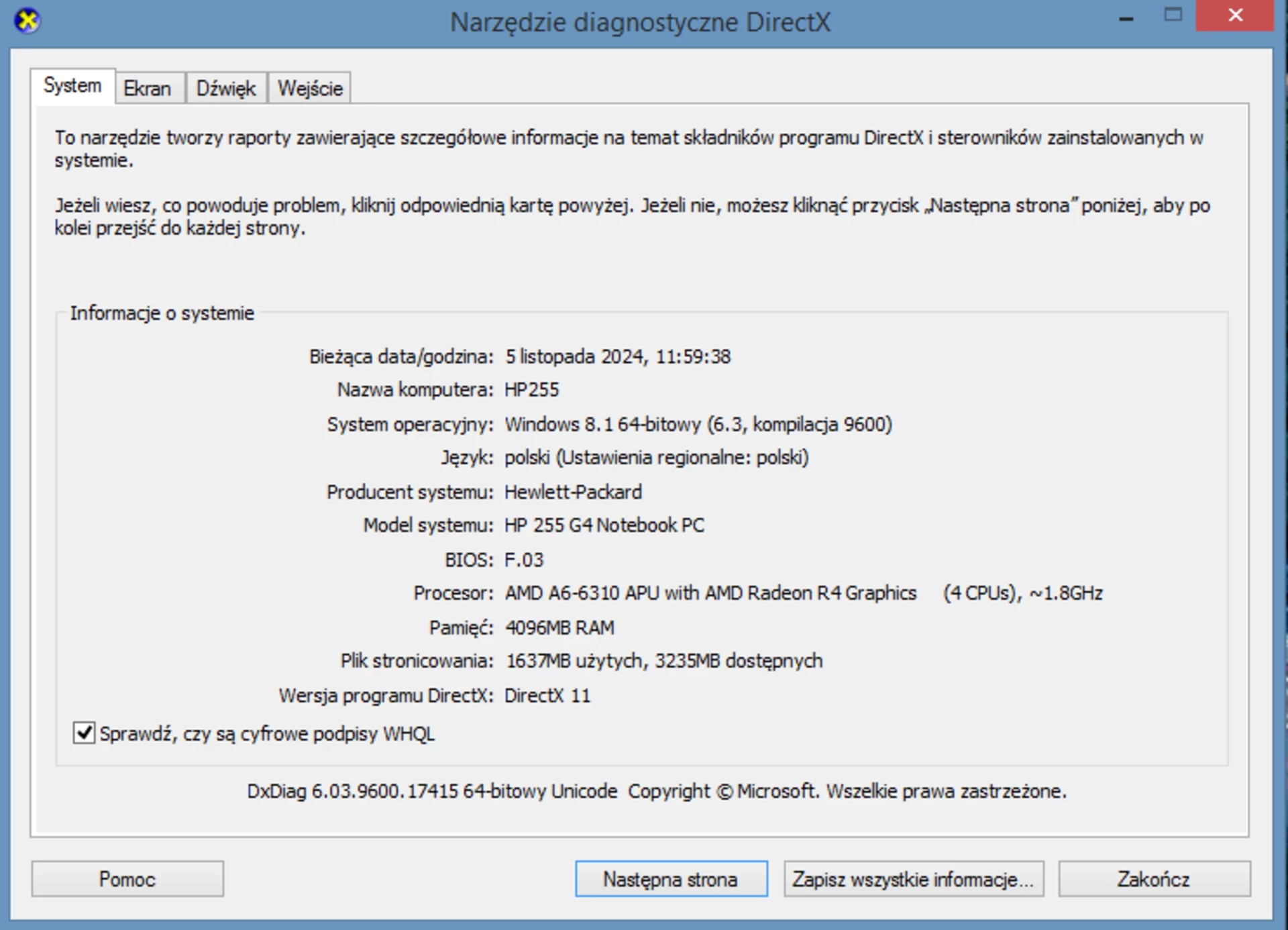Click the Hewlett-Packard manufacturer value
This screenshot has height=930, width=1288.
point(574,492)
